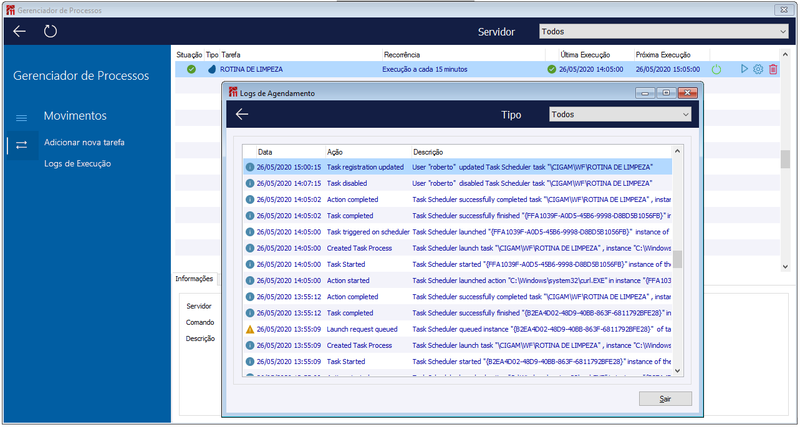This screenshot has width=800, height=427.
Task: Select the Movimentos section
Action: pyautogui.click(x=75, y=116)
